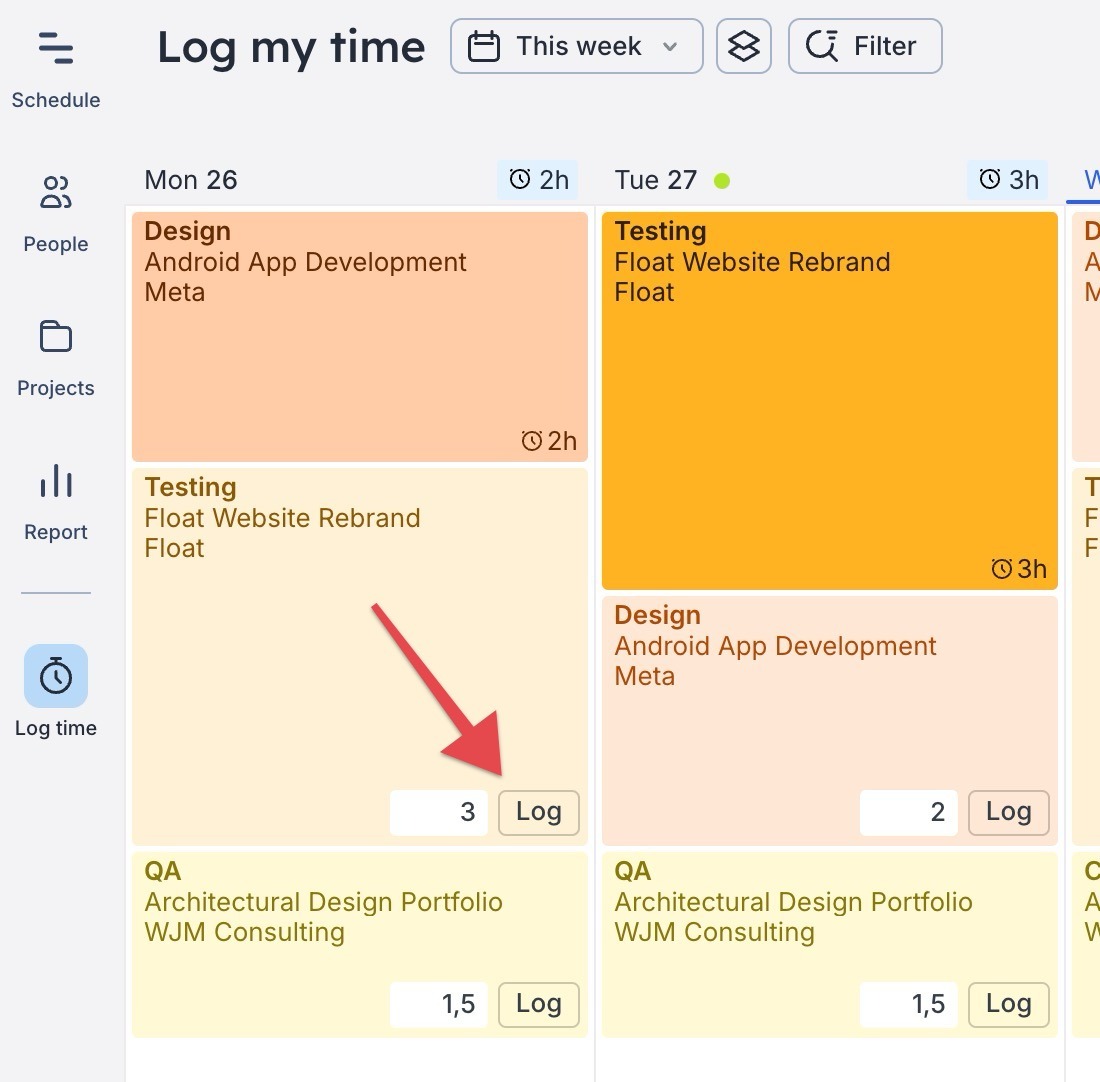Go to the People section

(x=56, y=193)
